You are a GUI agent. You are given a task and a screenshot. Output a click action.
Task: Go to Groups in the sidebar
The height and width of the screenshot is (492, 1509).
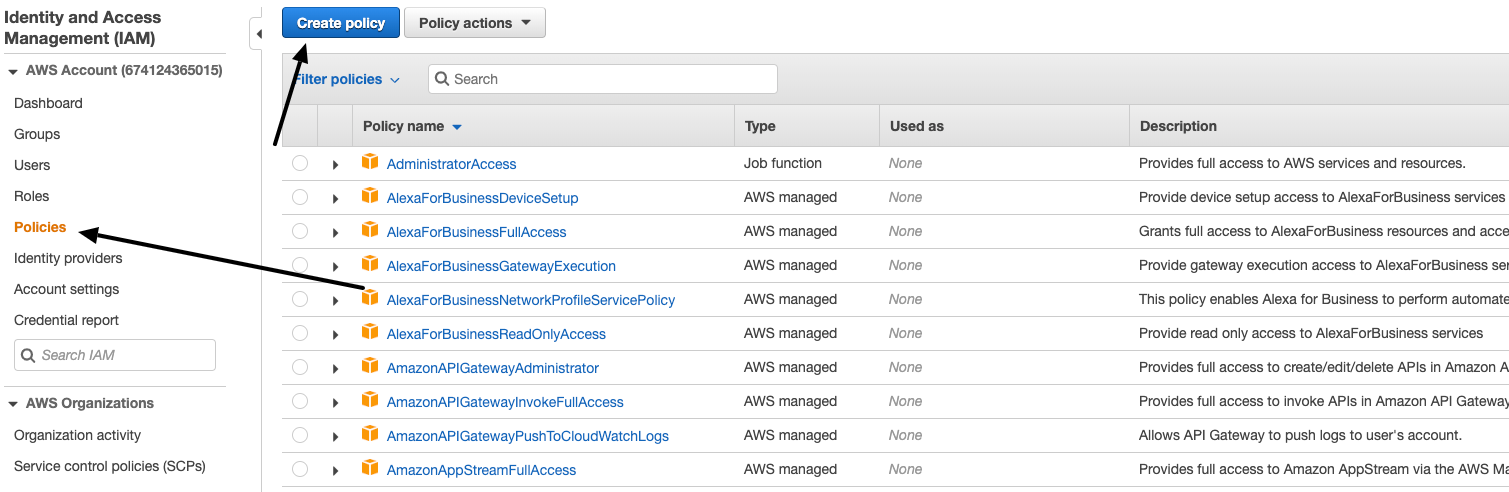[37, 134]
